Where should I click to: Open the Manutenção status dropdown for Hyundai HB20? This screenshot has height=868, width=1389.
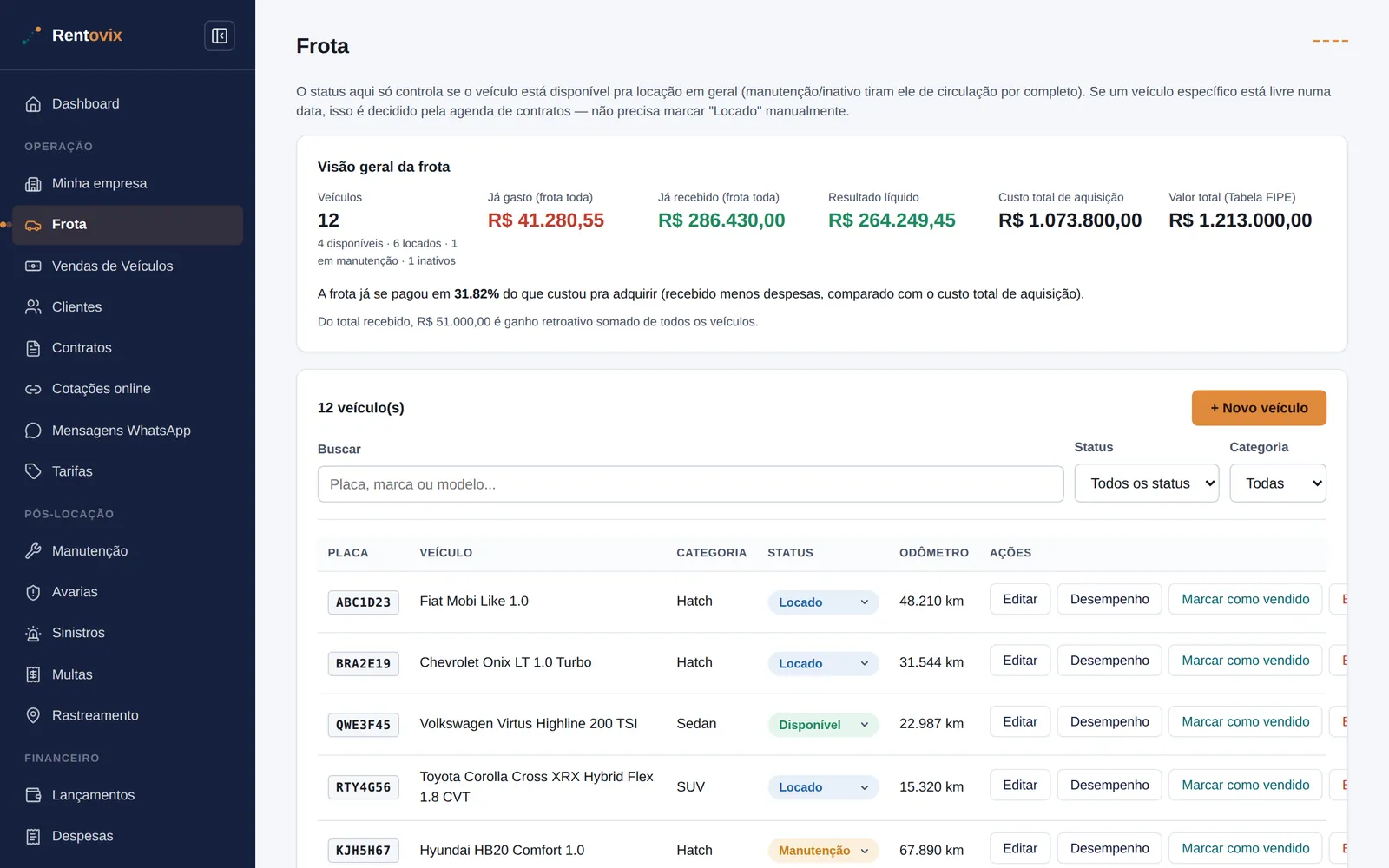point(823,851)
